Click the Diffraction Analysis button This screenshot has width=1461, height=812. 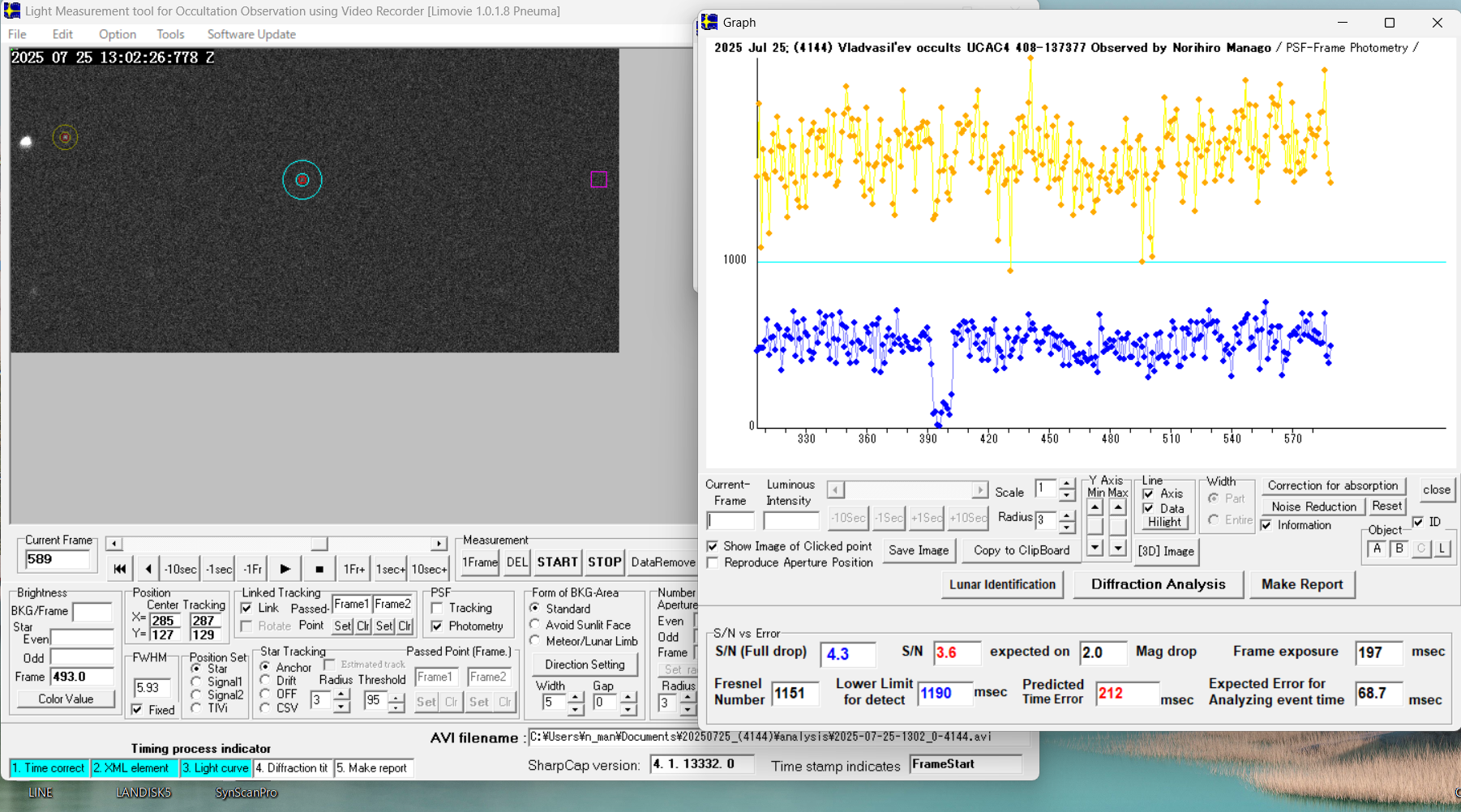(1158, 584)
